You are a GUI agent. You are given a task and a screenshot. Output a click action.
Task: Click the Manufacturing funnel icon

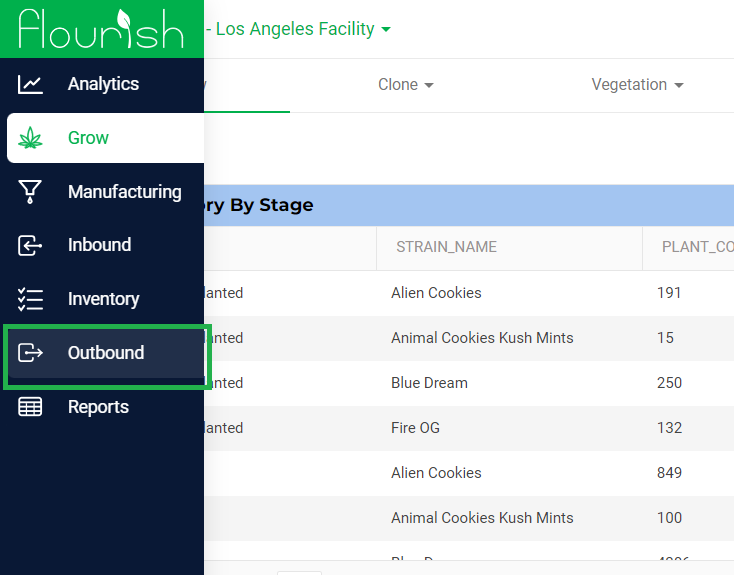coord(30,192)
